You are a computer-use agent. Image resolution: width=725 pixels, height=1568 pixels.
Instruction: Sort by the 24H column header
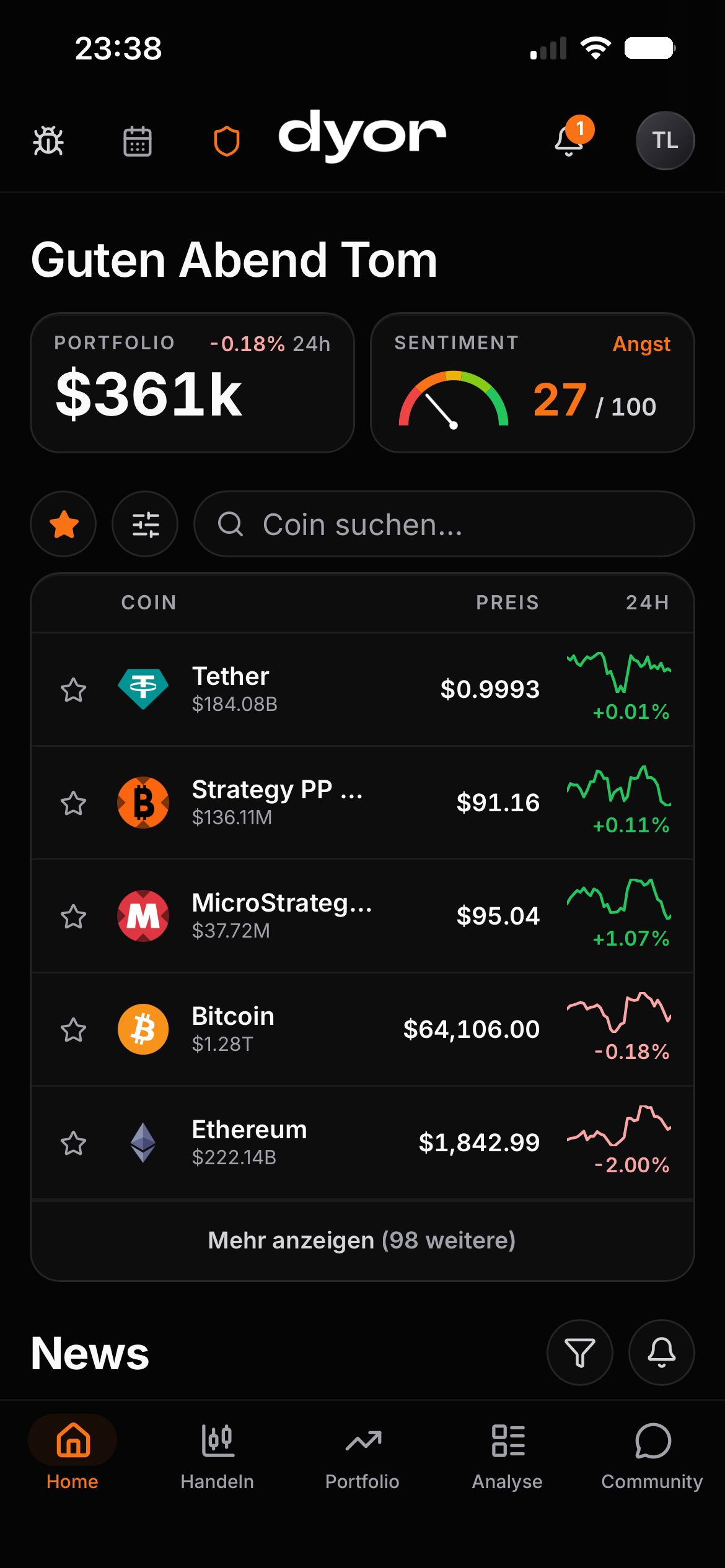click(x=648, y=603)
